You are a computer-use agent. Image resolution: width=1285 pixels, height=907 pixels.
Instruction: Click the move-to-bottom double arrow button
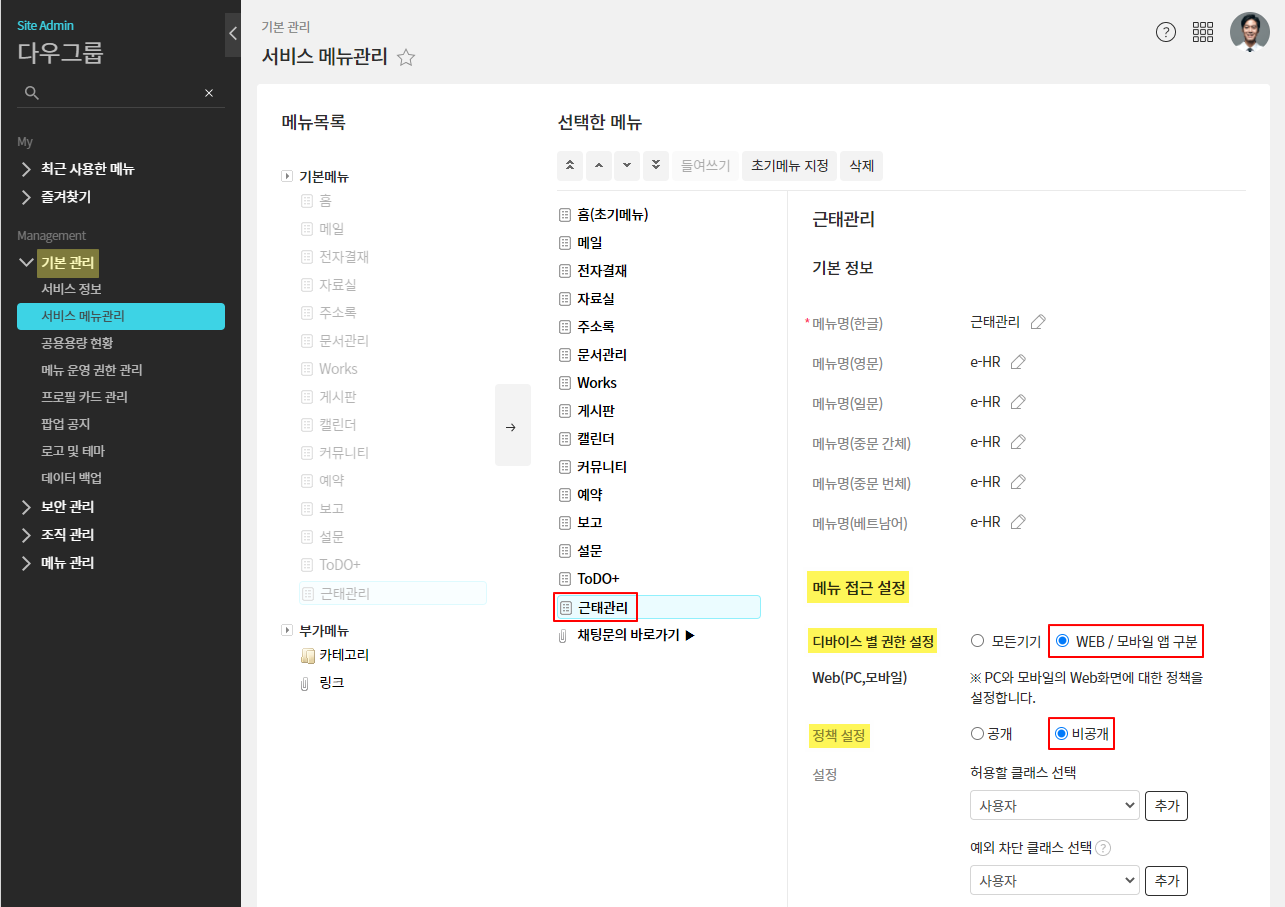pos(655,165)
